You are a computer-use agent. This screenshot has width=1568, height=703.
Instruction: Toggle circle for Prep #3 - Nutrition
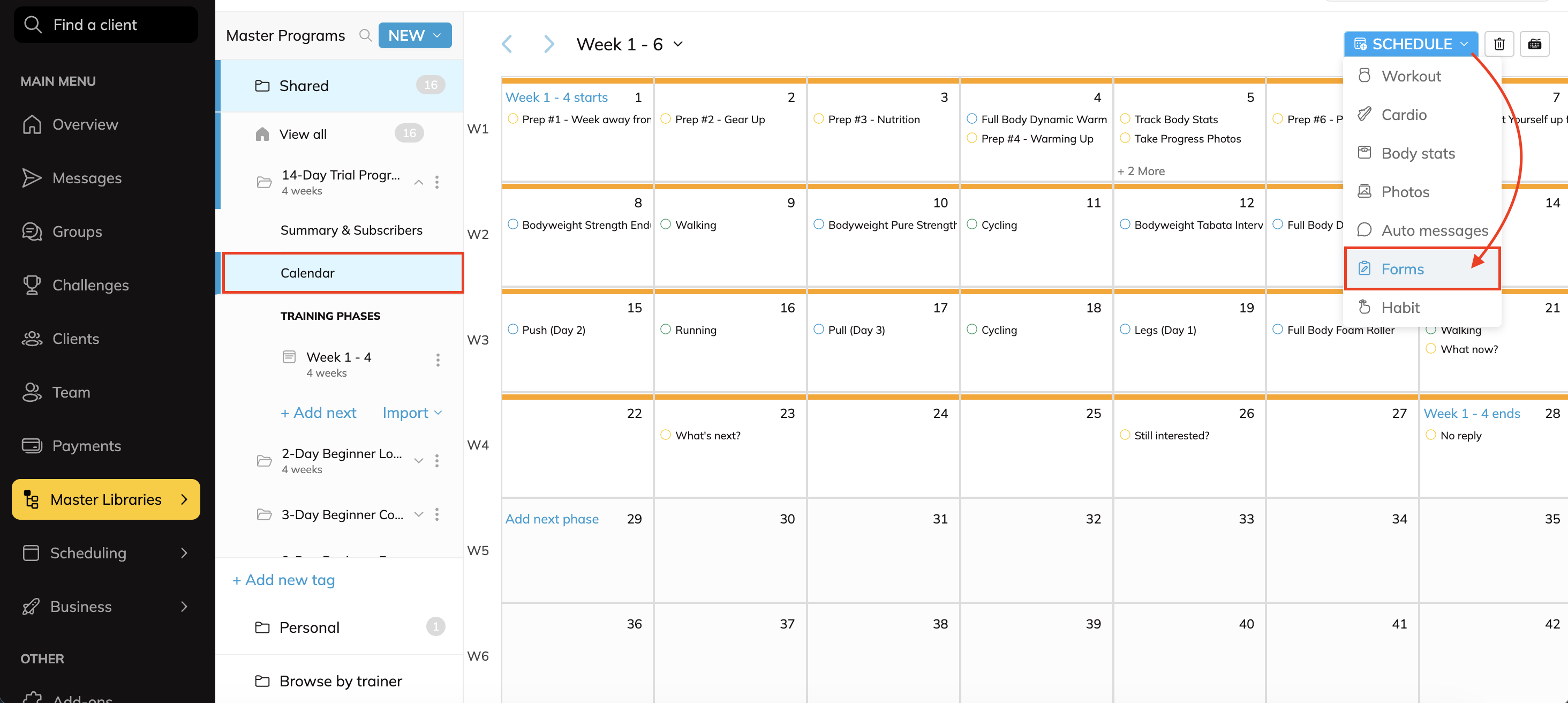pos(819,119)
